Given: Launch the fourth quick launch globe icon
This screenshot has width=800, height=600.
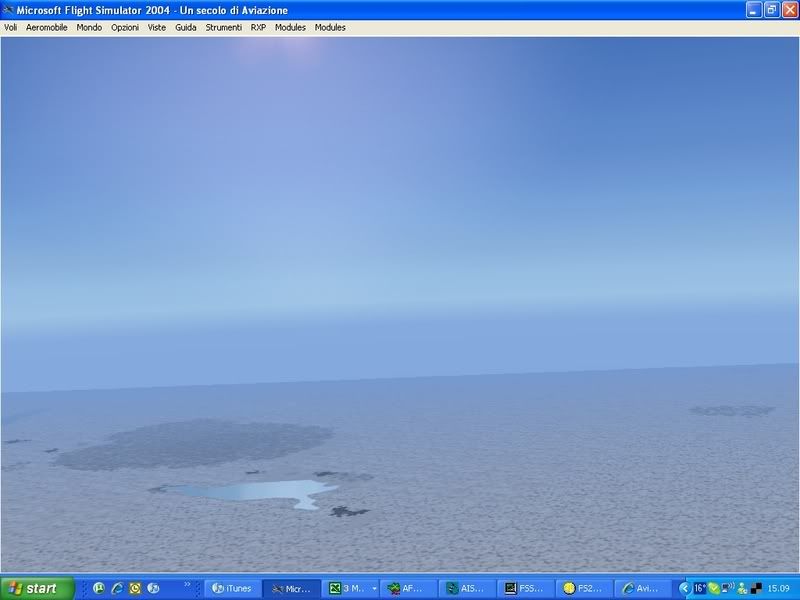Looking at the screenshot, I should click(x=153, y=588).
